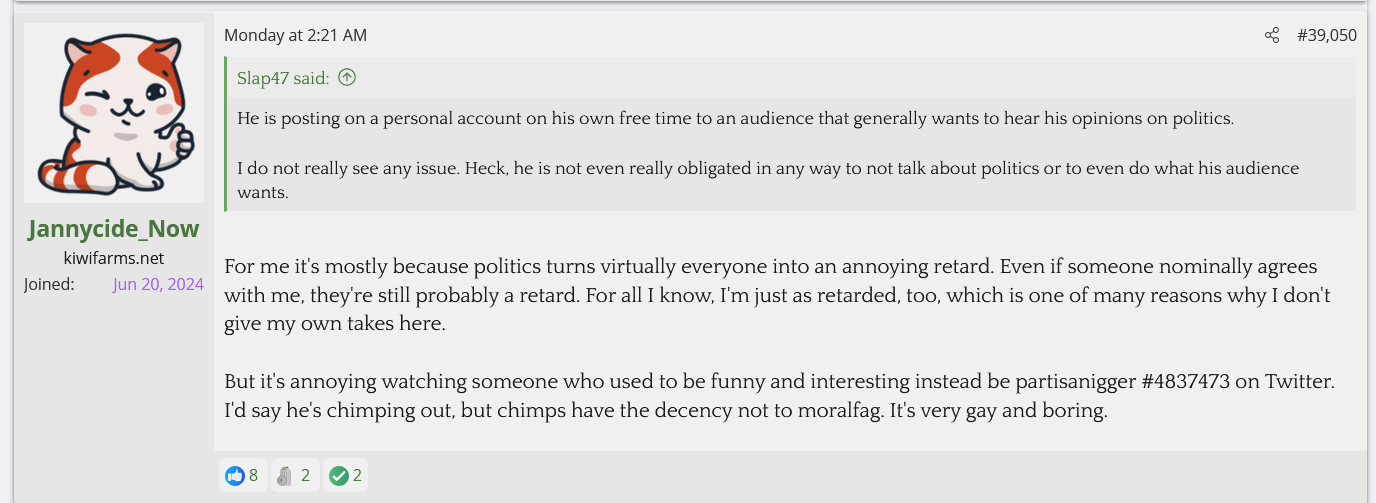Click the reply paragraph starting "But it's annoying"

coord(780,396)
